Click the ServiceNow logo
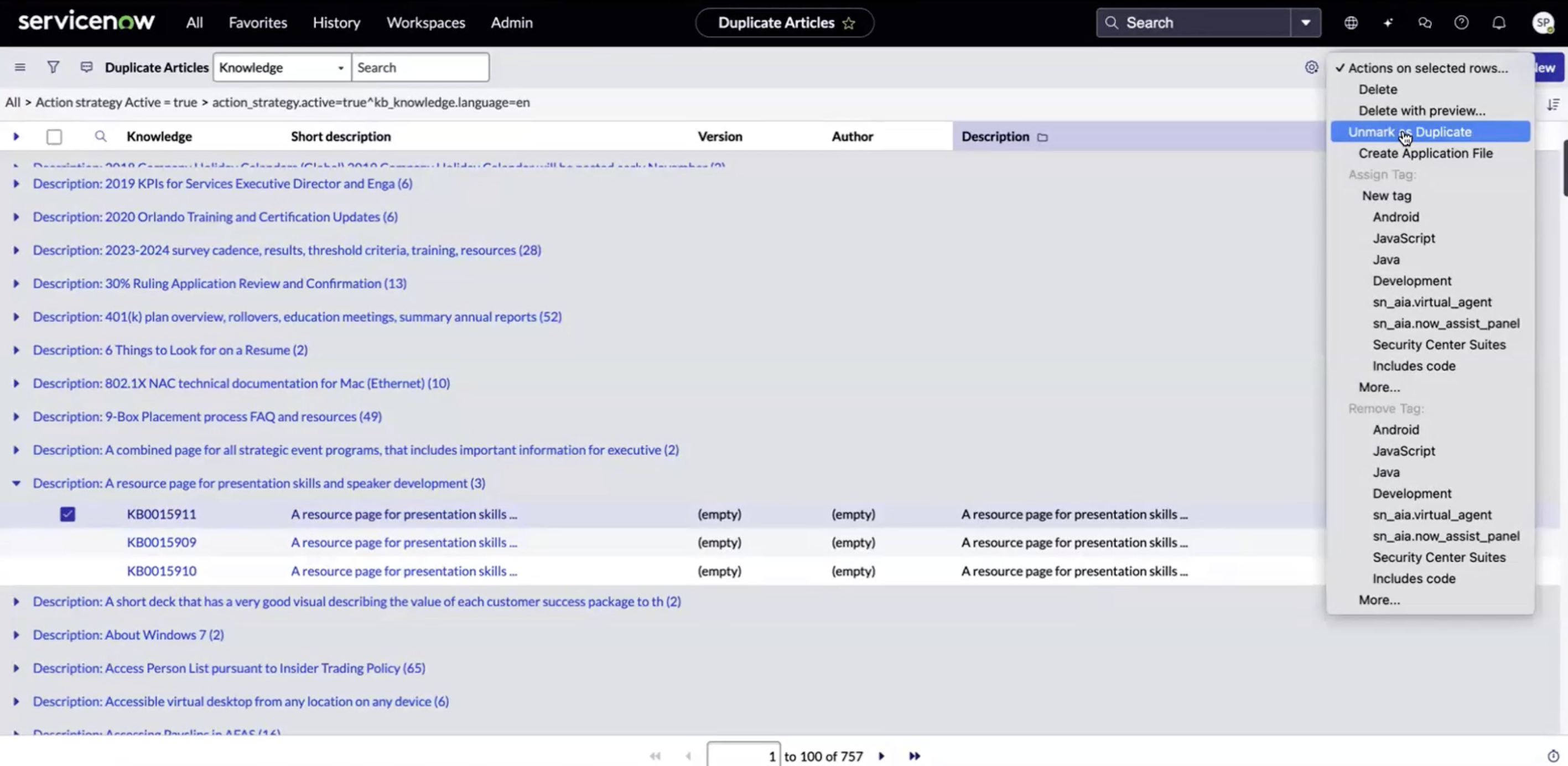The image size is (1568, 766). (x=86, y=22)
